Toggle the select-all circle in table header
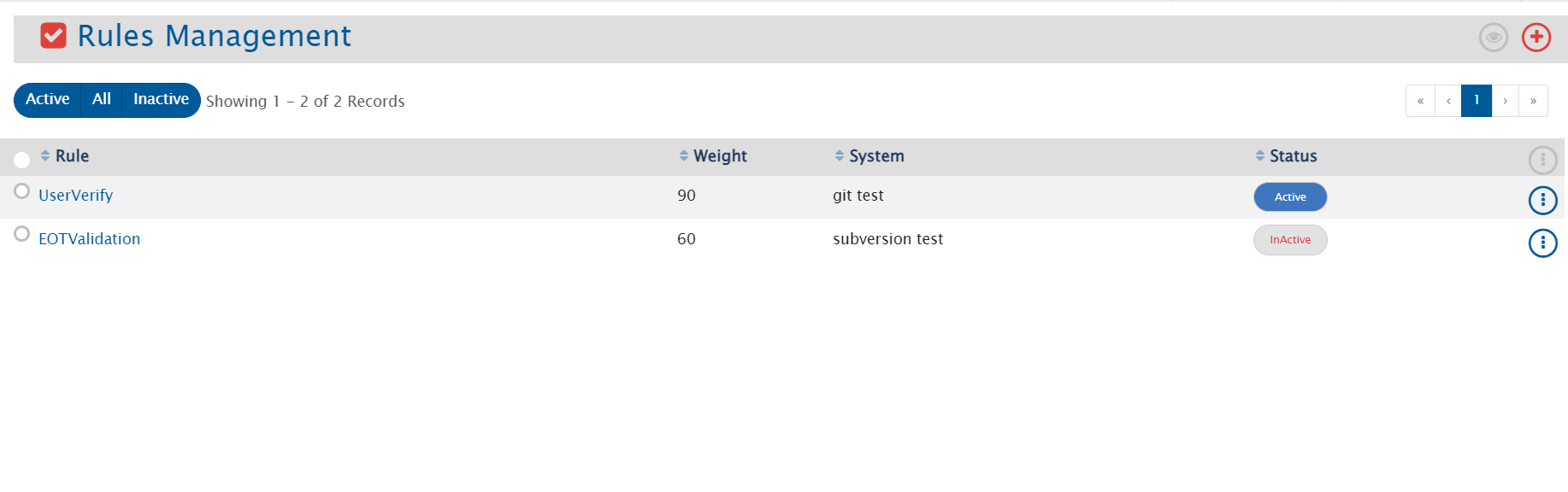The height and width of the screenshot is (492, 1568). tap(22, 160)
